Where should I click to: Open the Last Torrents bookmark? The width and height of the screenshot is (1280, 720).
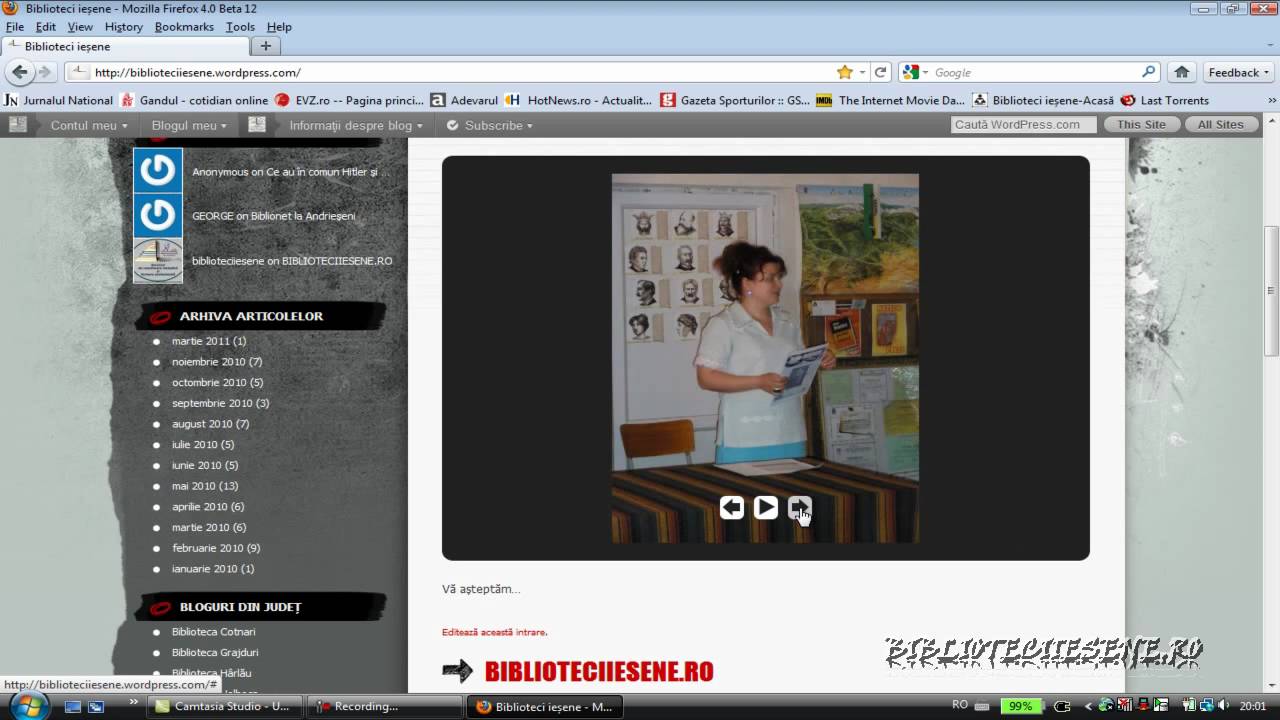tap(1165, 100)
